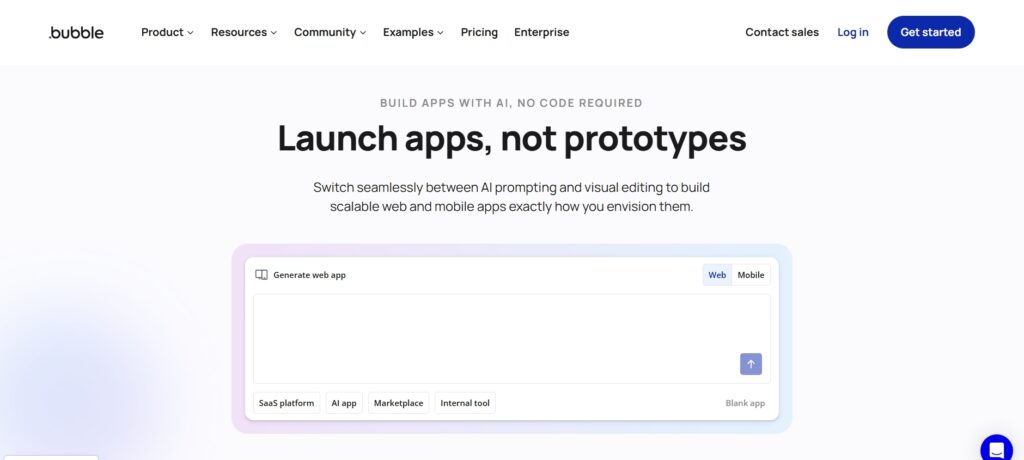
Task: Click the Blank app link
Action: [x=745, y=403]
